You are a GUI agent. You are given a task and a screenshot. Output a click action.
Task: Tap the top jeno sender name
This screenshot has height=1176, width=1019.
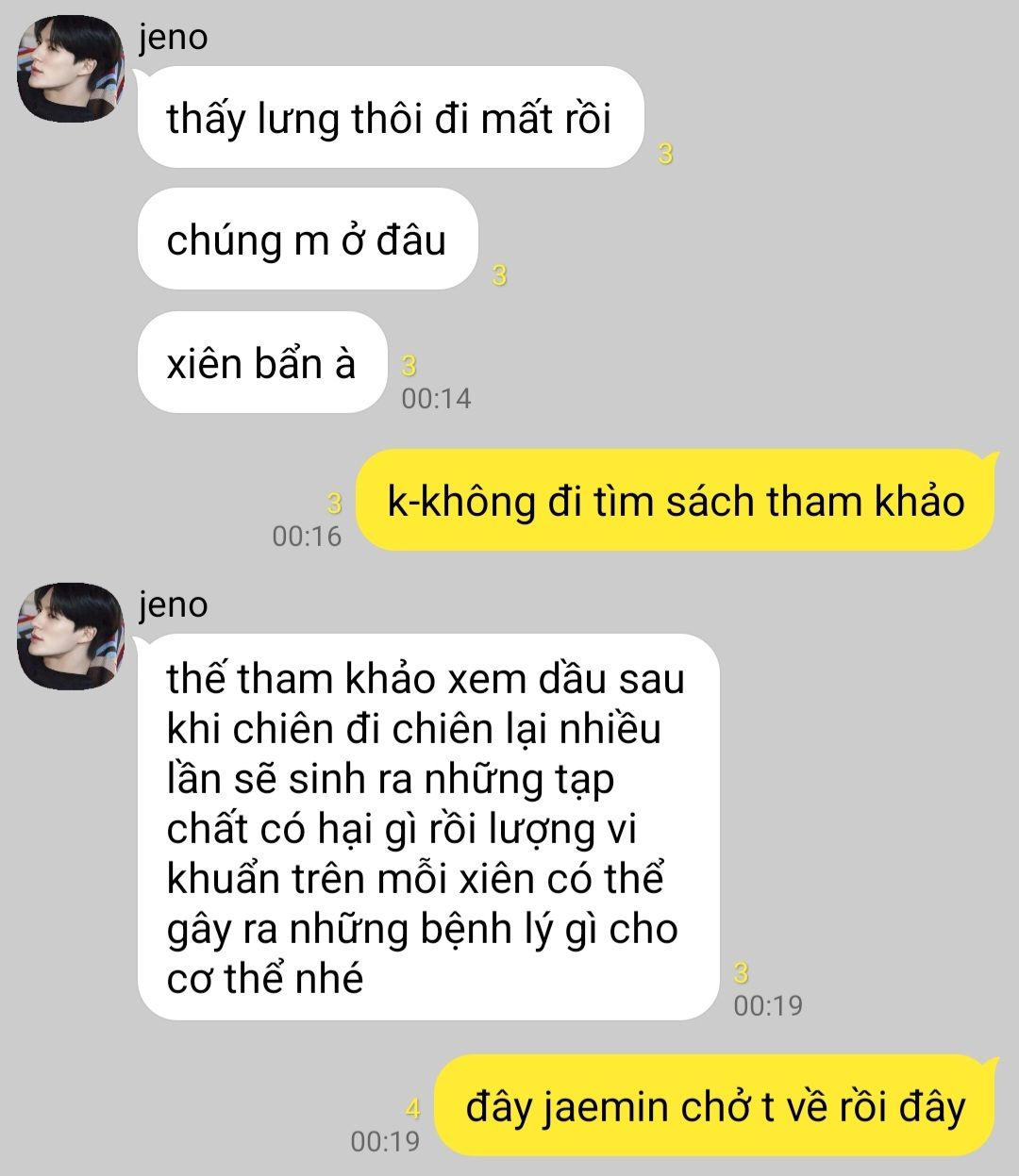tap(173, 37)
